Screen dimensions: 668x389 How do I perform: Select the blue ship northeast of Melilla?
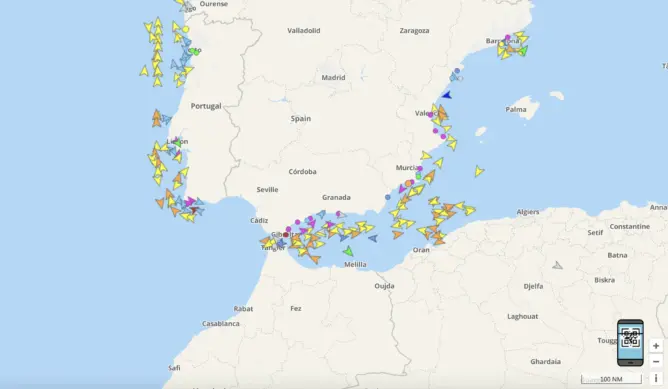click(373, 238)
